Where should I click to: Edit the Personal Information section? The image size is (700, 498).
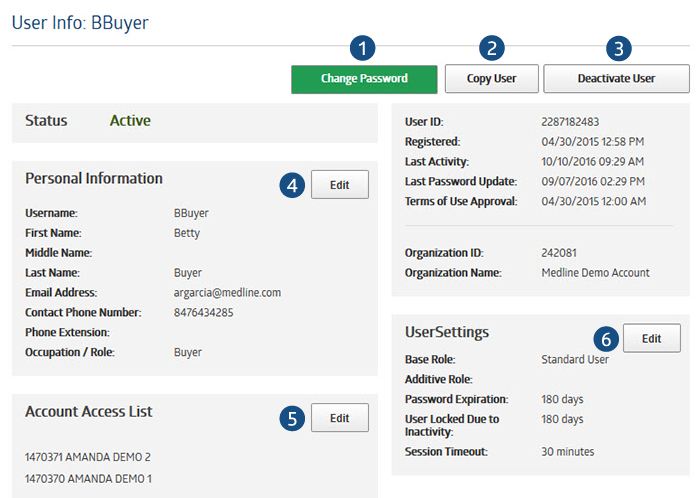[339, 185]
